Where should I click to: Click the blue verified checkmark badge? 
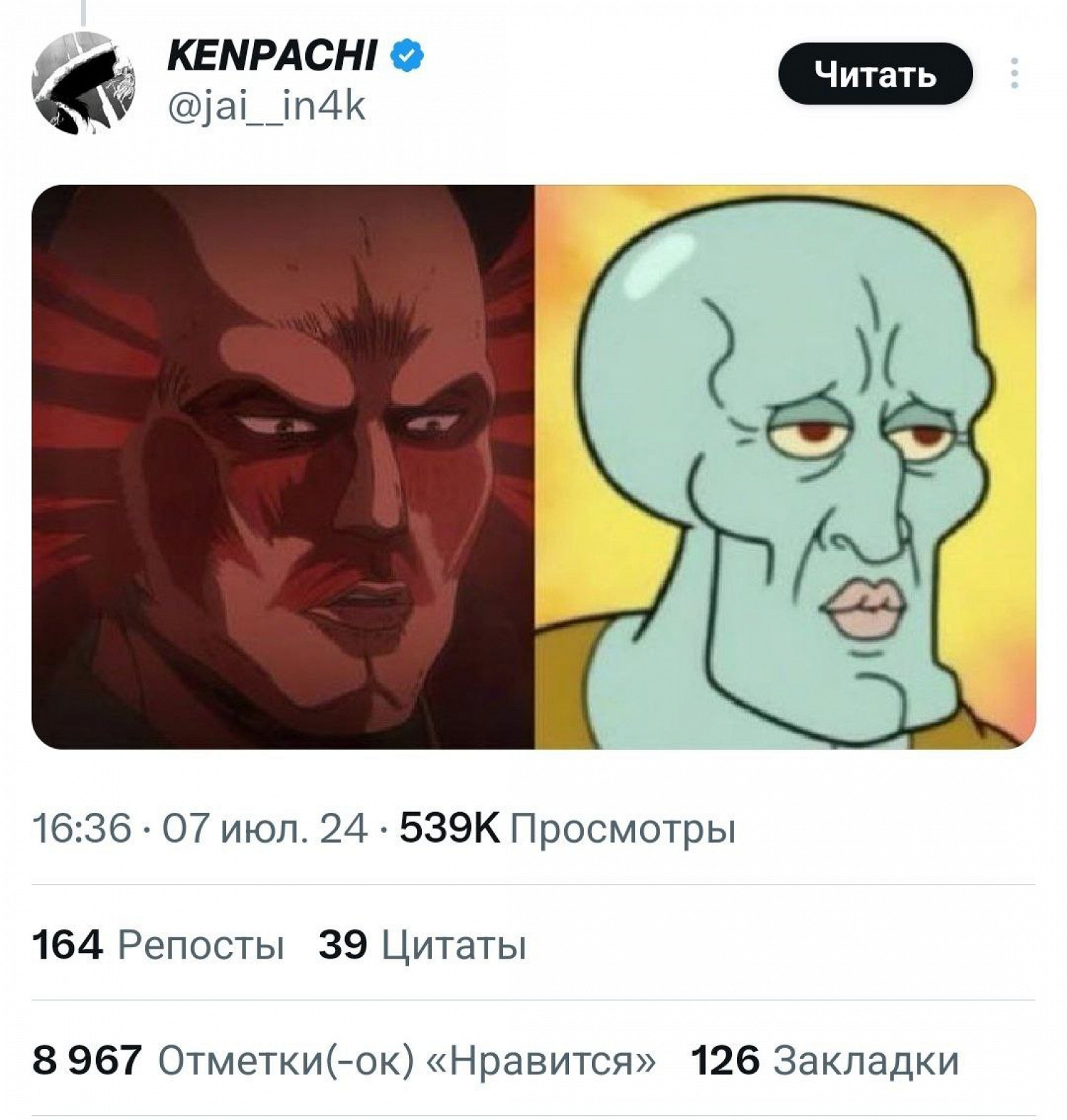pos(408,57)
